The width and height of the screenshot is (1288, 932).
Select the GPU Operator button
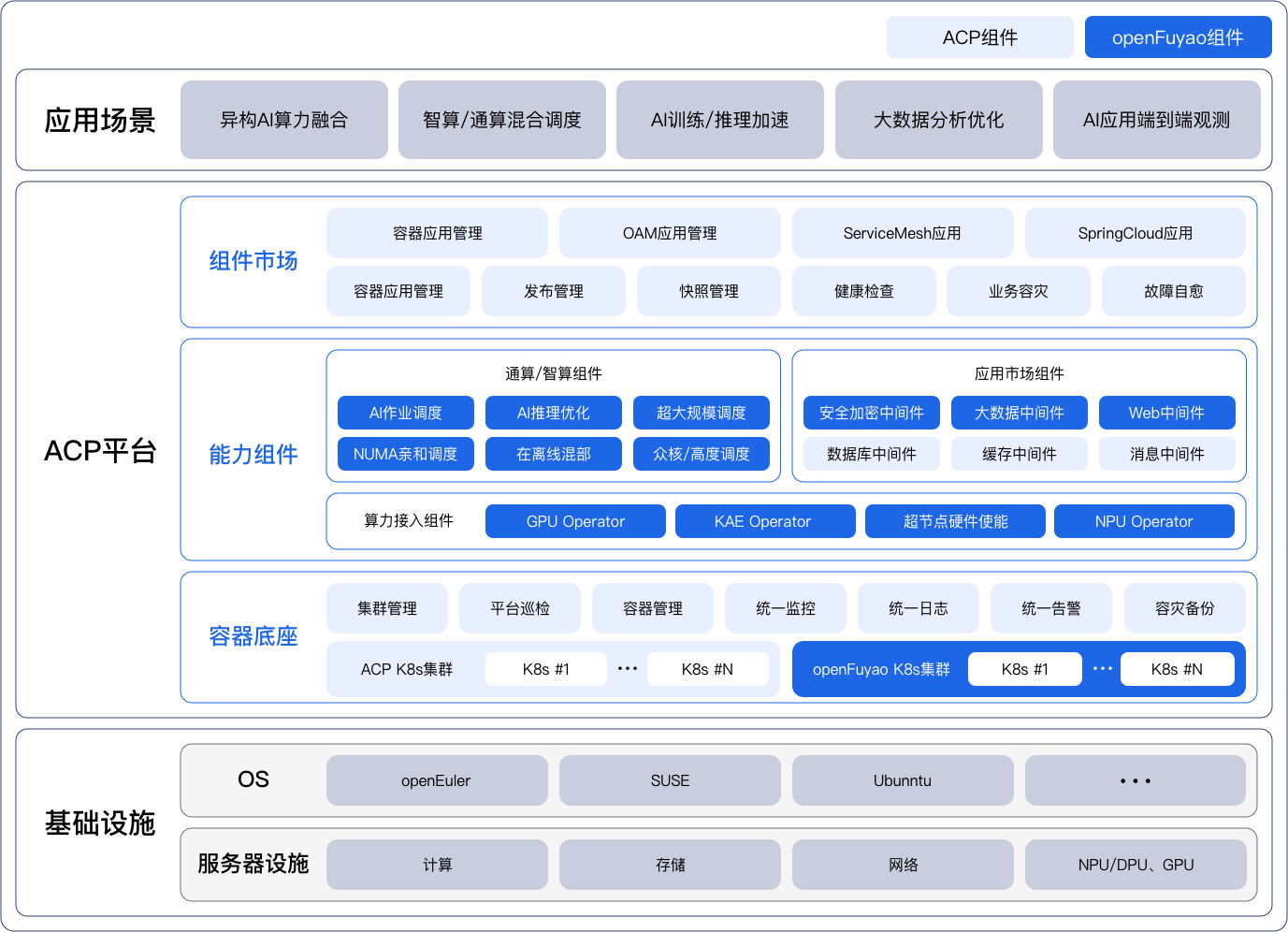point(575,521)
